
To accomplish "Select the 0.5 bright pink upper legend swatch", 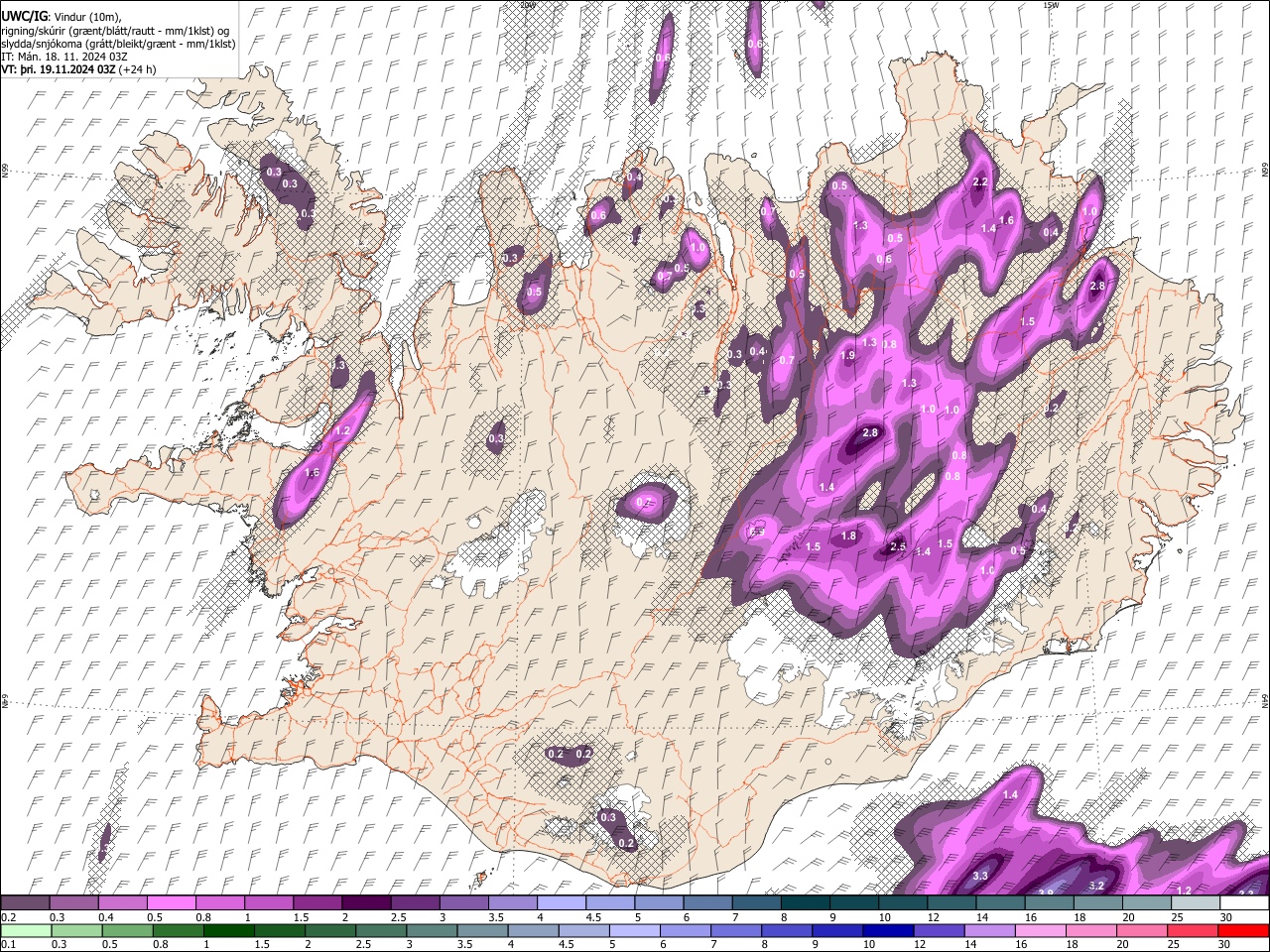I will point(171,902).
